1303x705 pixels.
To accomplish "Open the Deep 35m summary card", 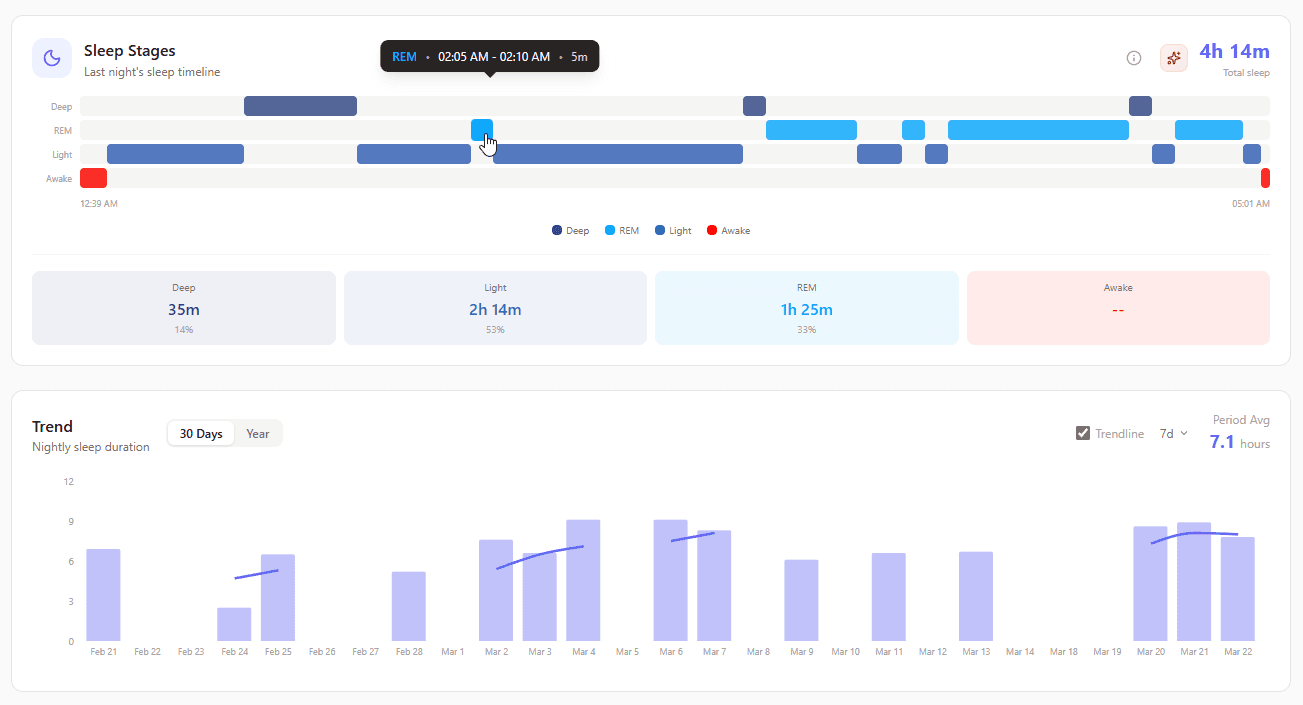I will (184, 308).
